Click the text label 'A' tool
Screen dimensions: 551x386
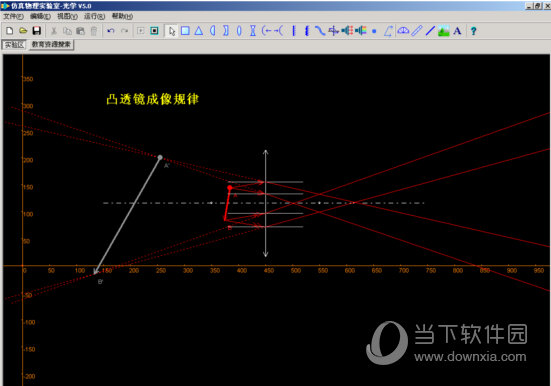[x=457, y=31]
